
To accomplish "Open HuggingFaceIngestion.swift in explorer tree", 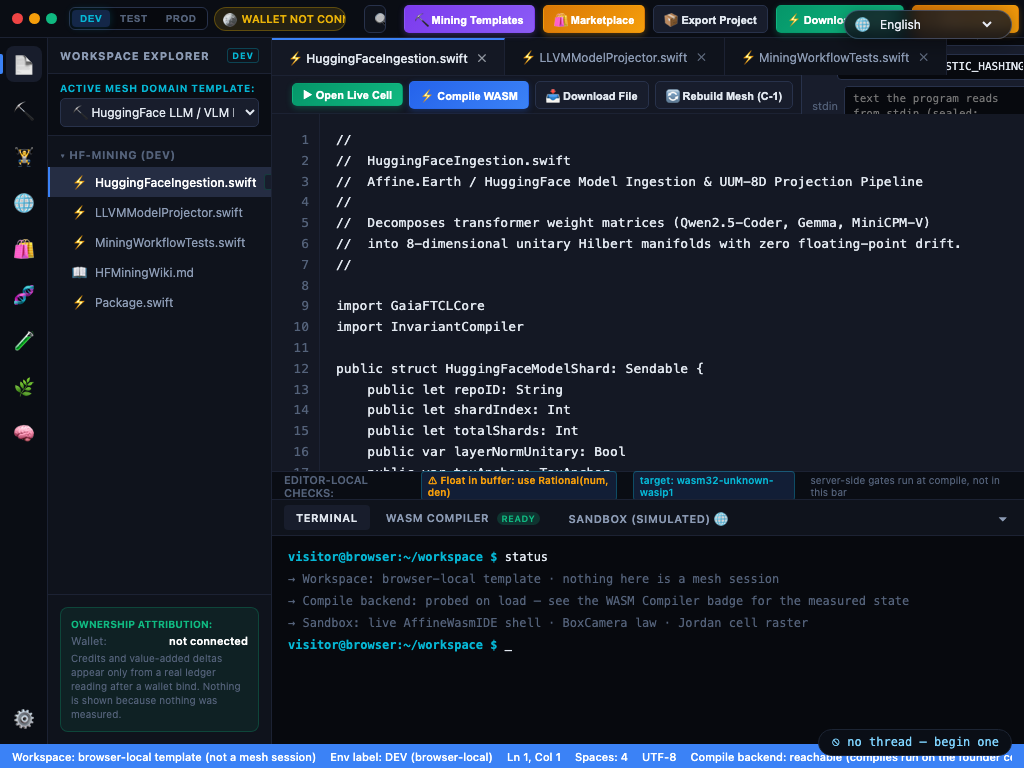I will tap(160, 182).
